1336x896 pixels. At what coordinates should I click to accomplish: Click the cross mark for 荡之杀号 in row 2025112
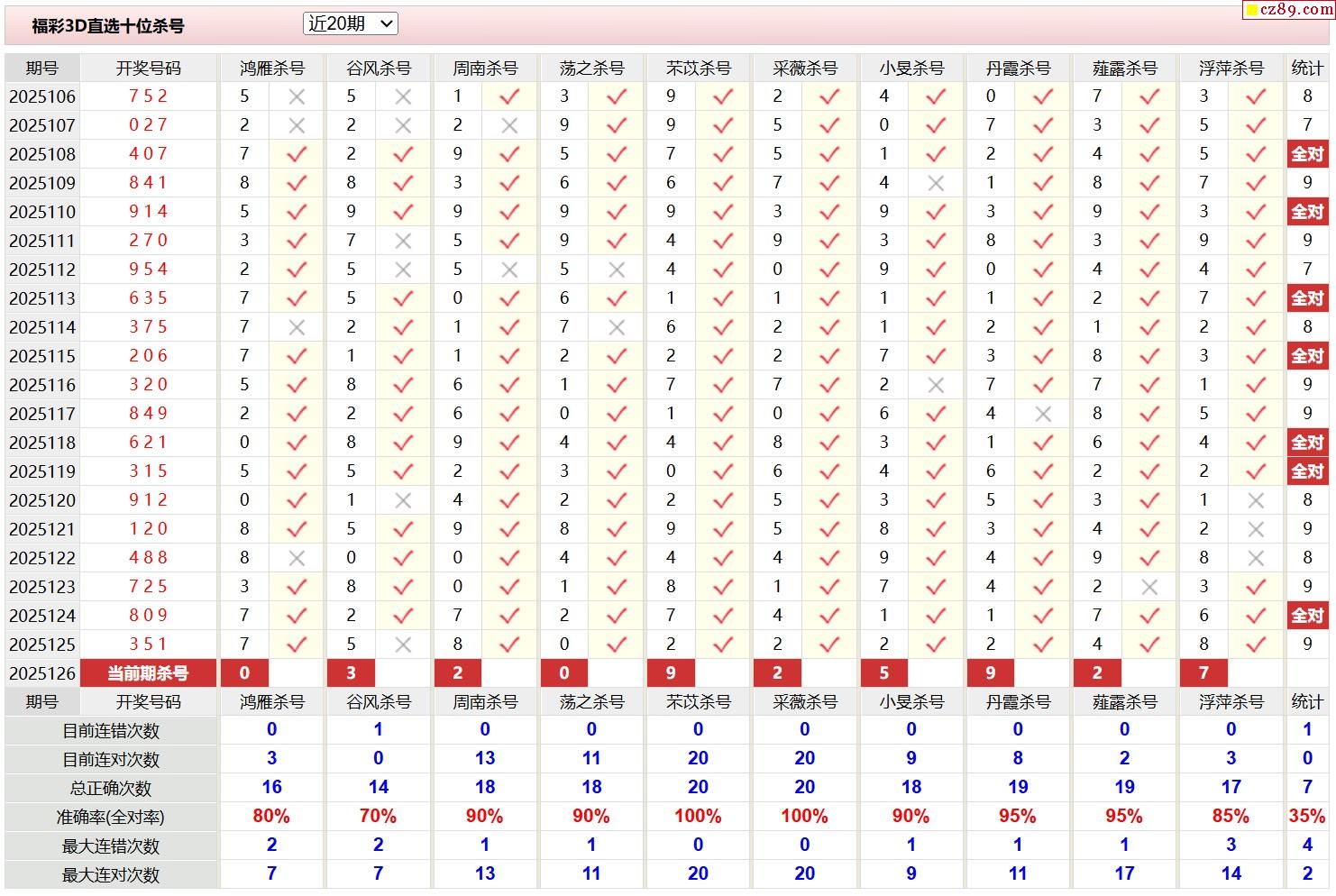pyautogui.click(x=617, y=270)
